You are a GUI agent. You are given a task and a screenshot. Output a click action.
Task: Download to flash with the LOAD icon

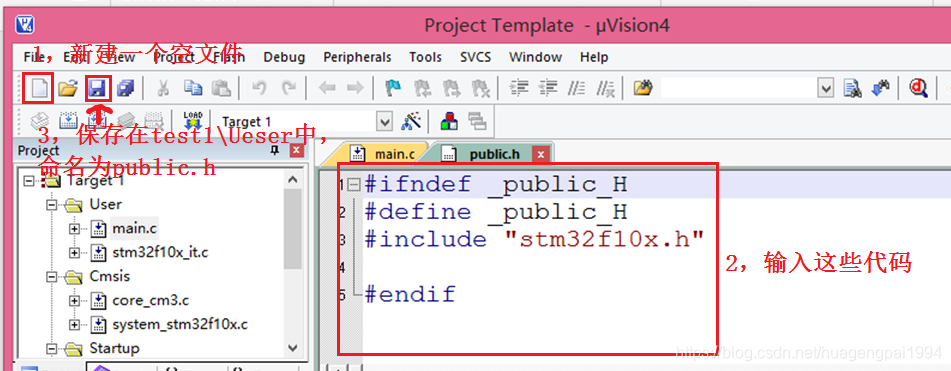click(x=193, y=121)
